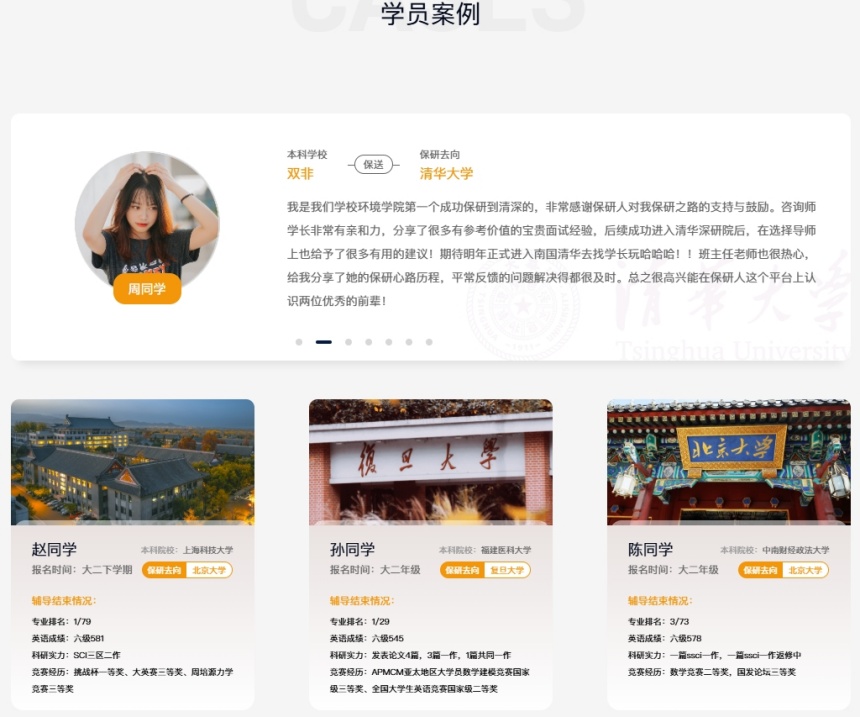Click the 陈同学 card name

650,549
